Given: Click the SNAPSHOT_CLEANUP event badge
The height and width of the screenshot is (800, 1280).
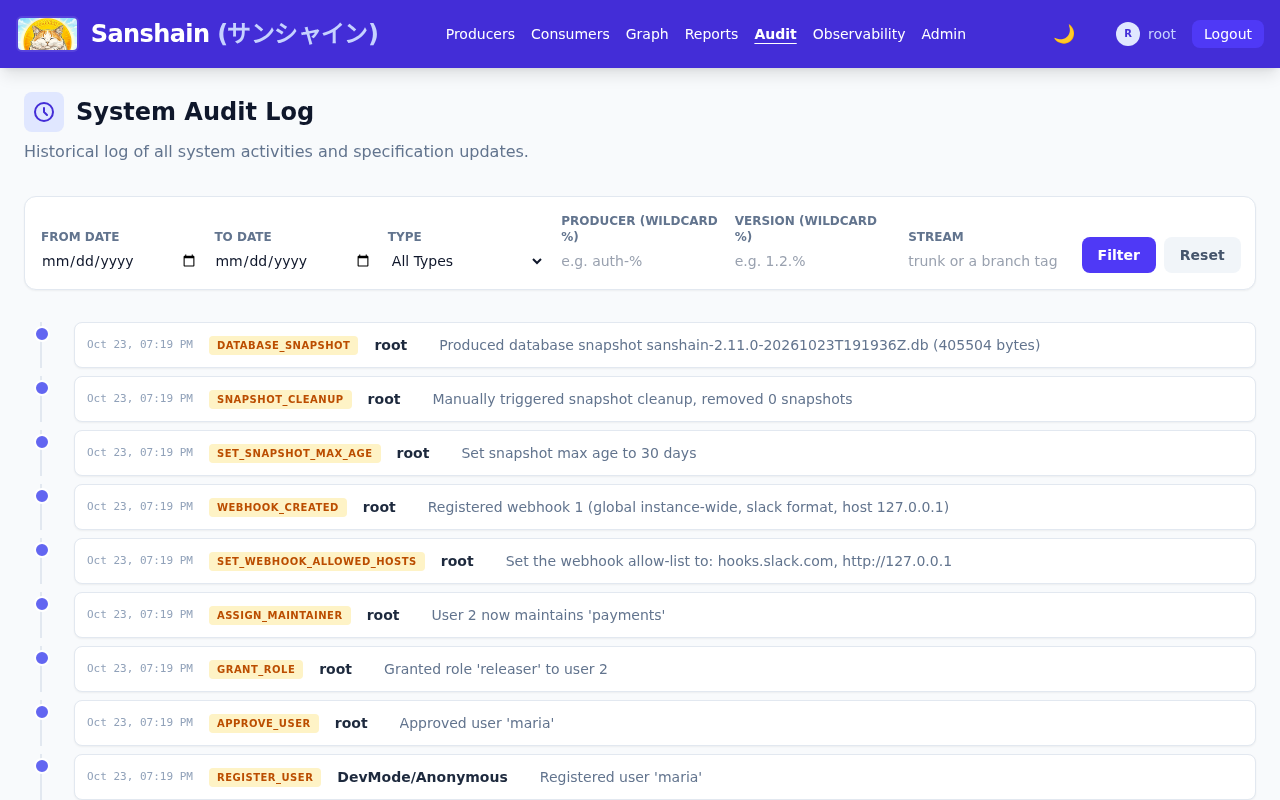Looking at the screenshot, I should [280, 399].
